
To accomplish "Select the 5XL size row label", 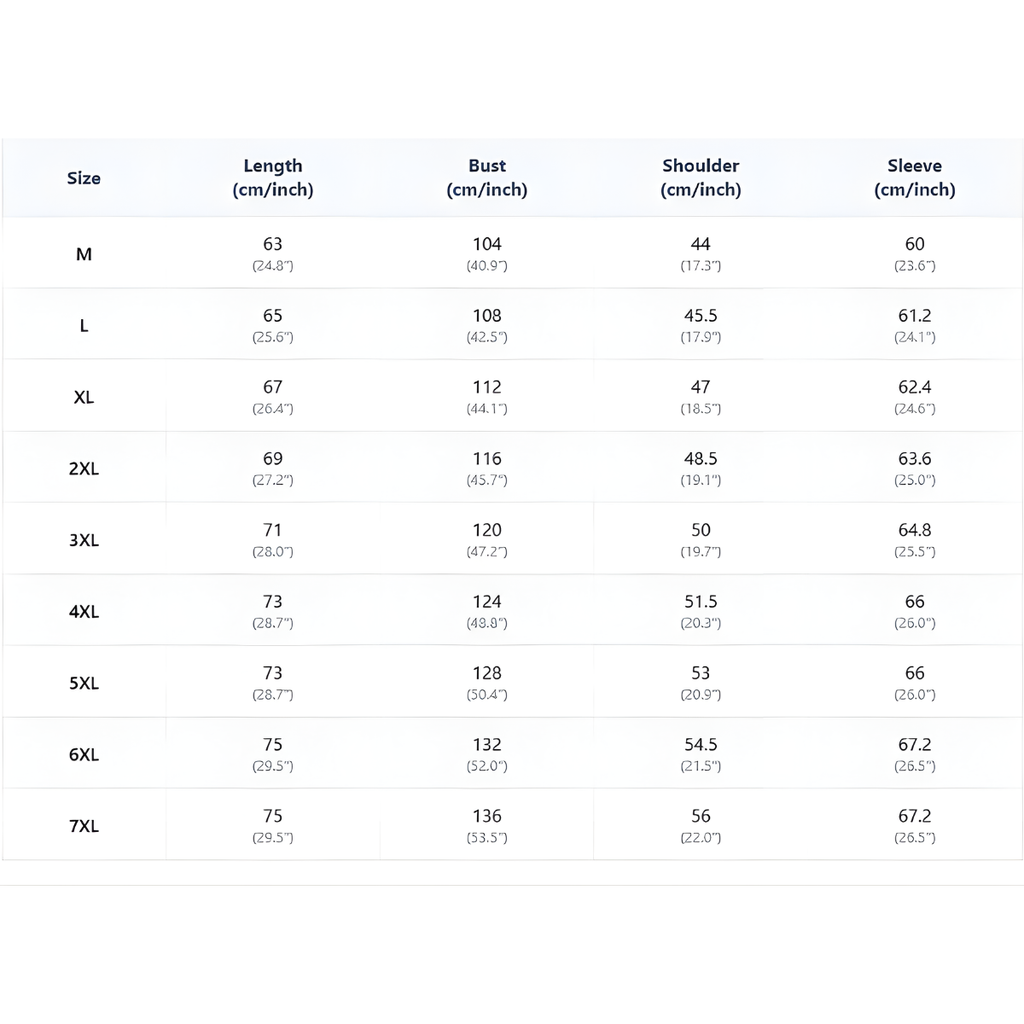I will pyautogui.click(x=84, y=684).
